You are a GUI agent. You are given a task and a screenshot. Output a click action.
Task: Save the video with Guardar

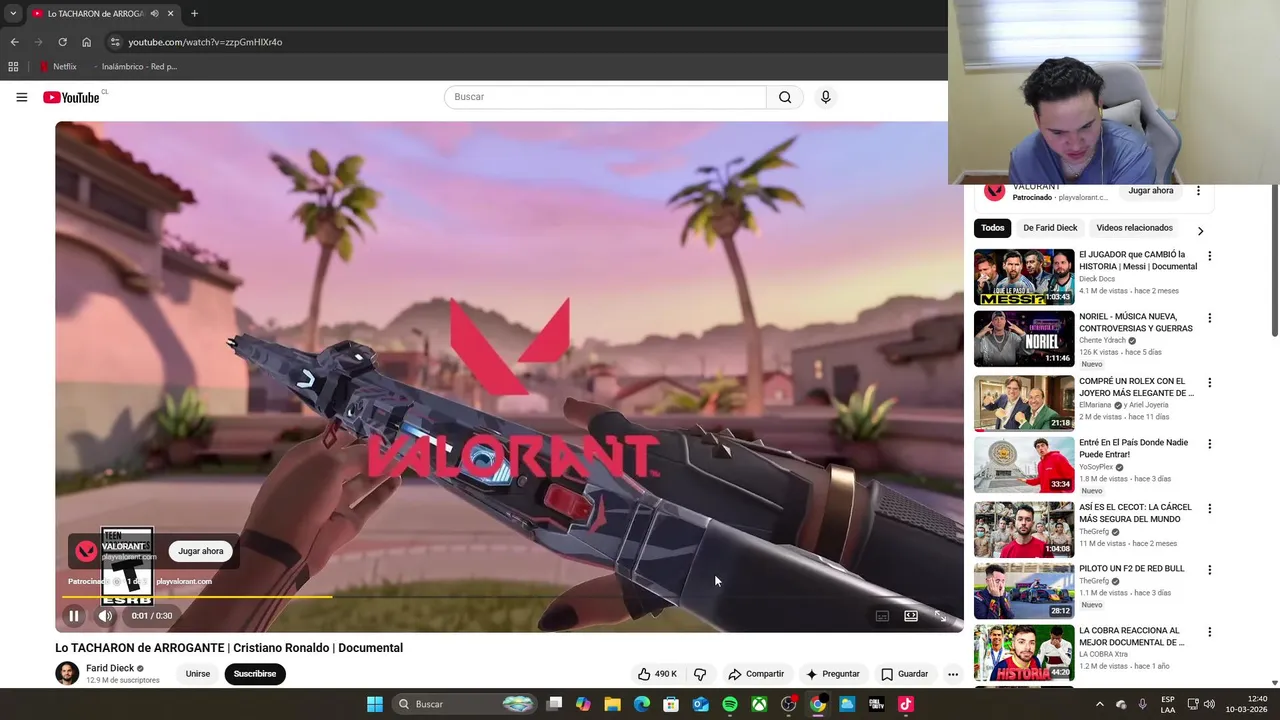[904, 674]
